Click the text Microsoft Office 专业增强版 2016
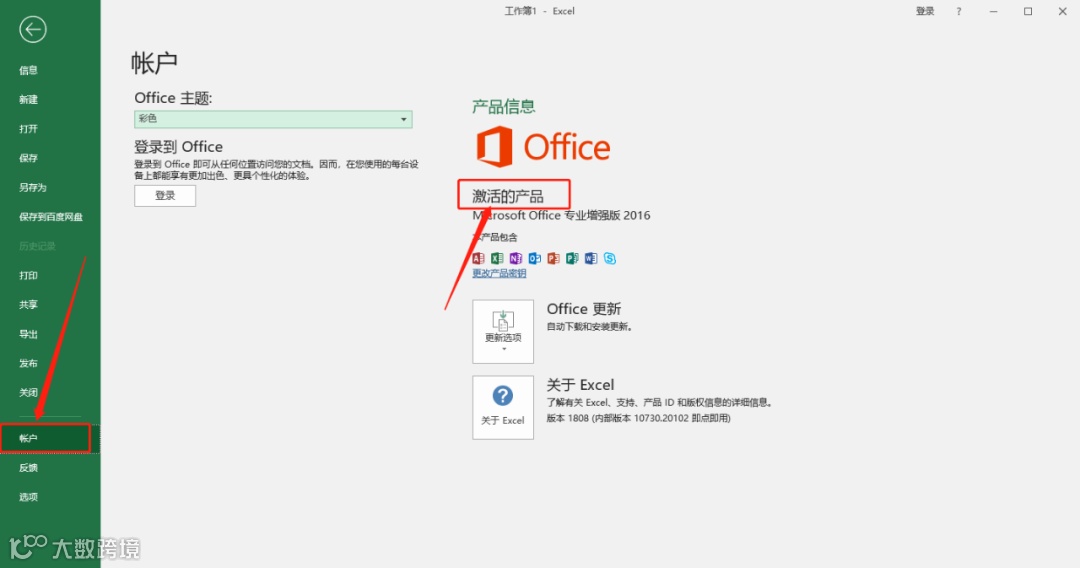 point(561,215)
